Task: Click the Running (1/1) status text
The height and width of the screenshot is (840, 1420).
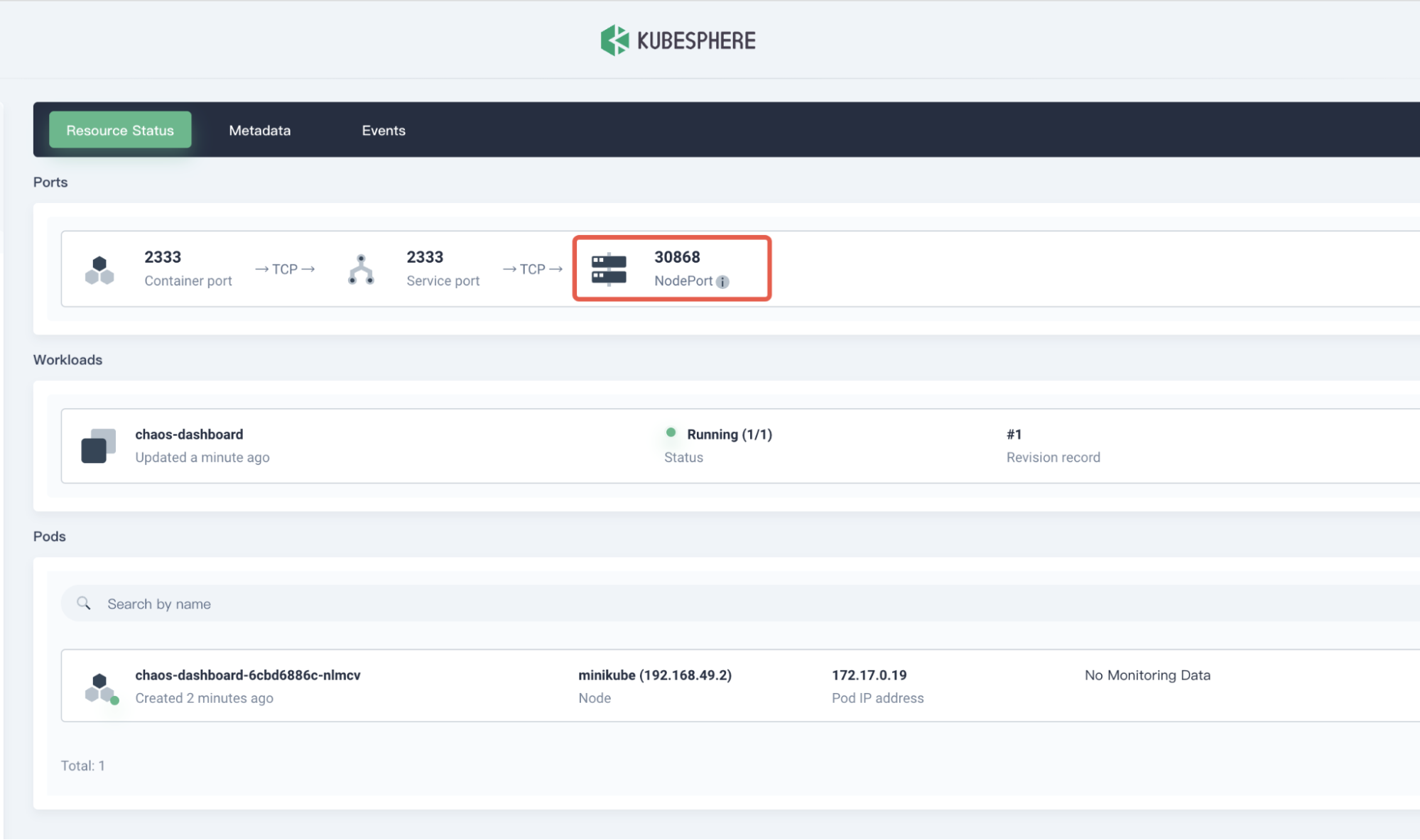Action: pyautogui.click(x=729, y=434)
